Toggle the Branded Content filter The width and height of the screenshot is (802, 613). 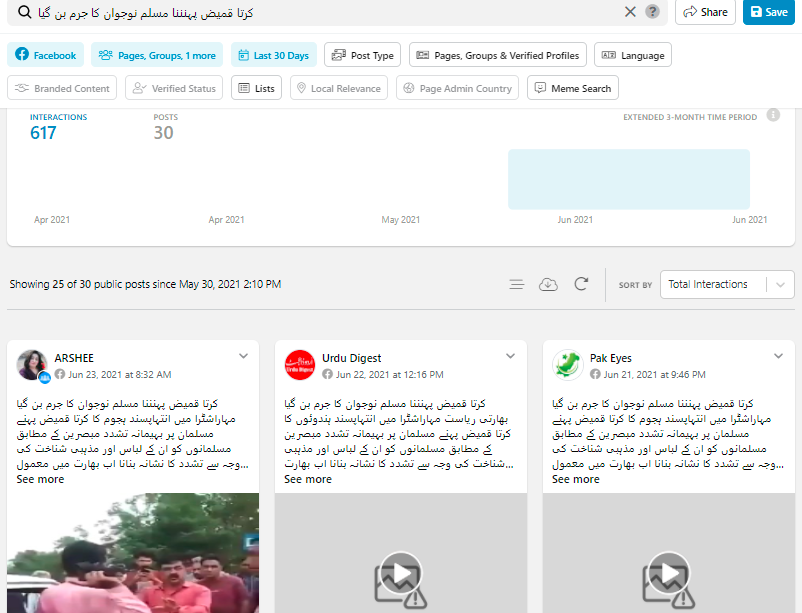(63, 88)
